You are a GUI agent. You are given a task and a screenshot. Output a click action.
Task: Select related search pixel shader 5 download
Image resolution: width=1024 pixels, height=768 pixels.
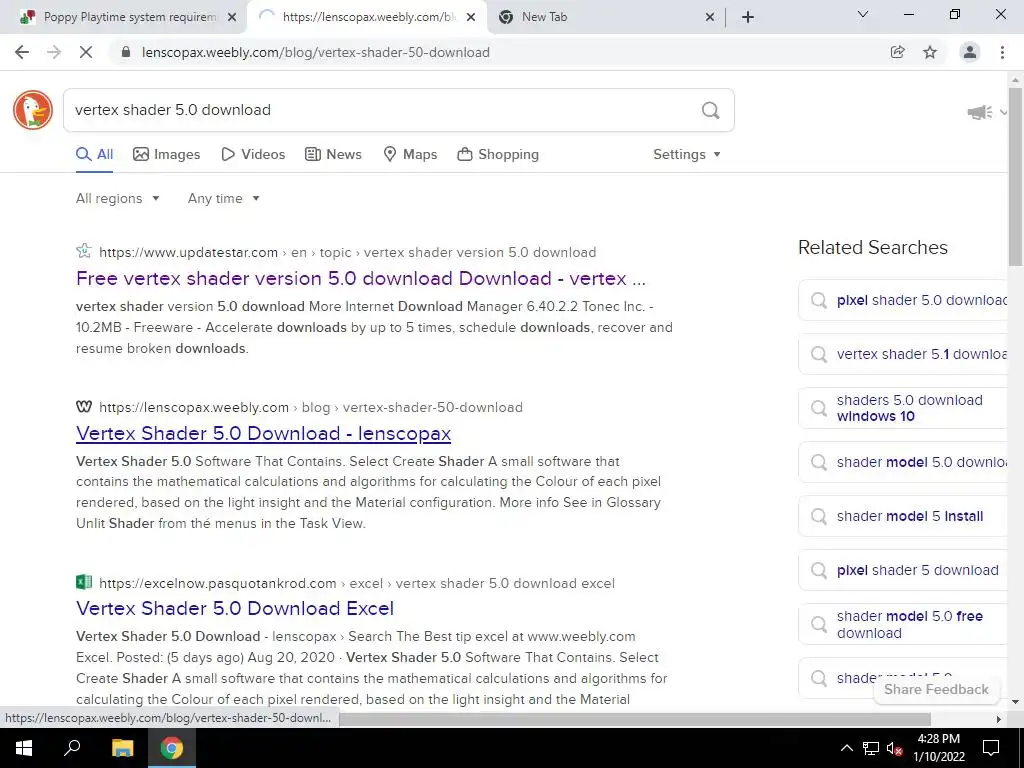(904, 570)
